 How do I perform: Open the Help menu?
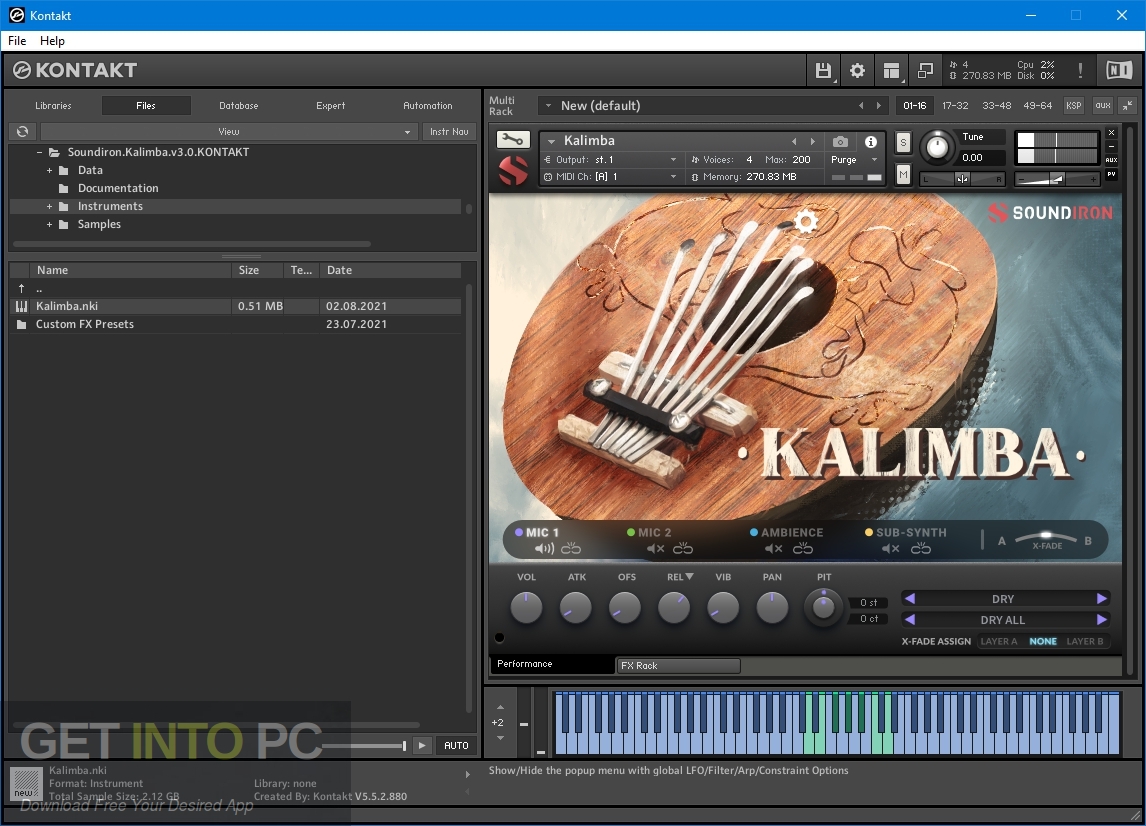click(52, 41)
